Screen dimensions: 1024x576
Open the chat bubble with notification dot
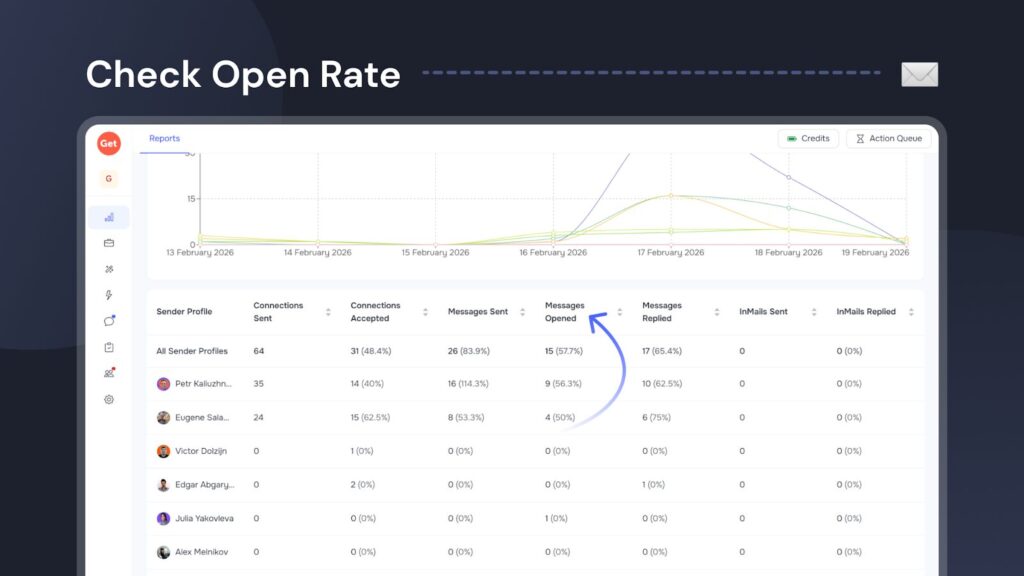pyautogui.click(x=109, y=319)
